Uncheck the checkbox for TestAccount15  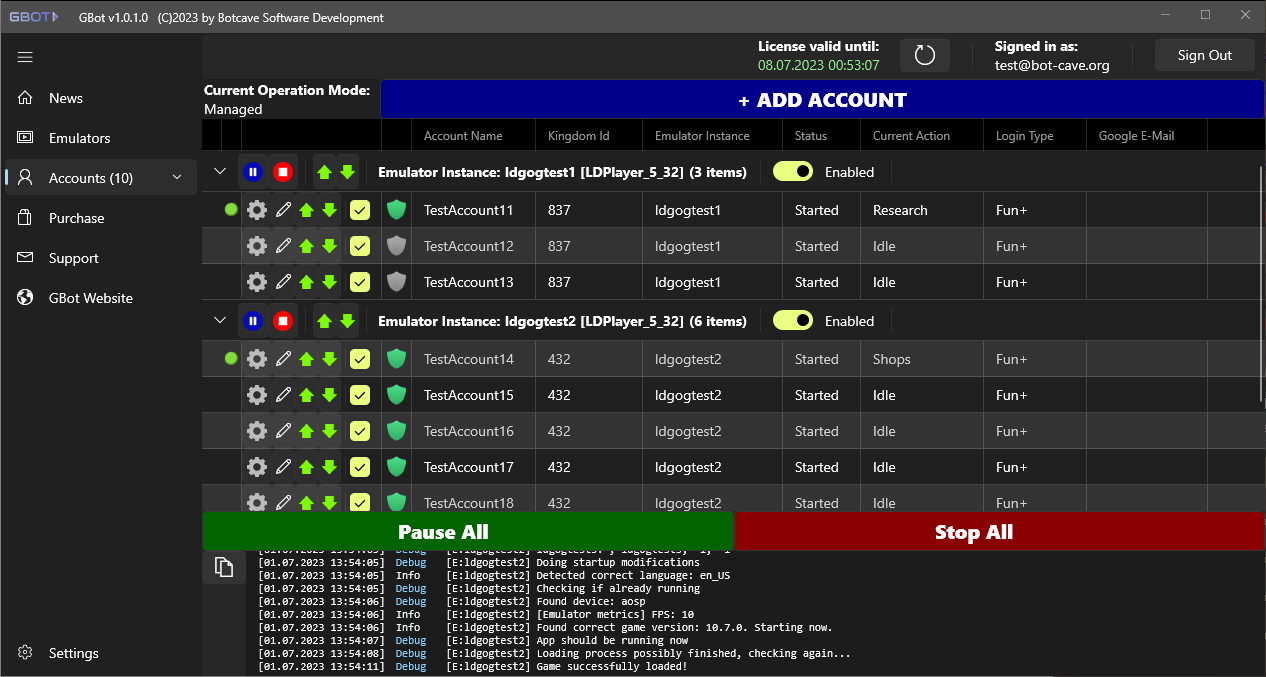pos(359,395)
